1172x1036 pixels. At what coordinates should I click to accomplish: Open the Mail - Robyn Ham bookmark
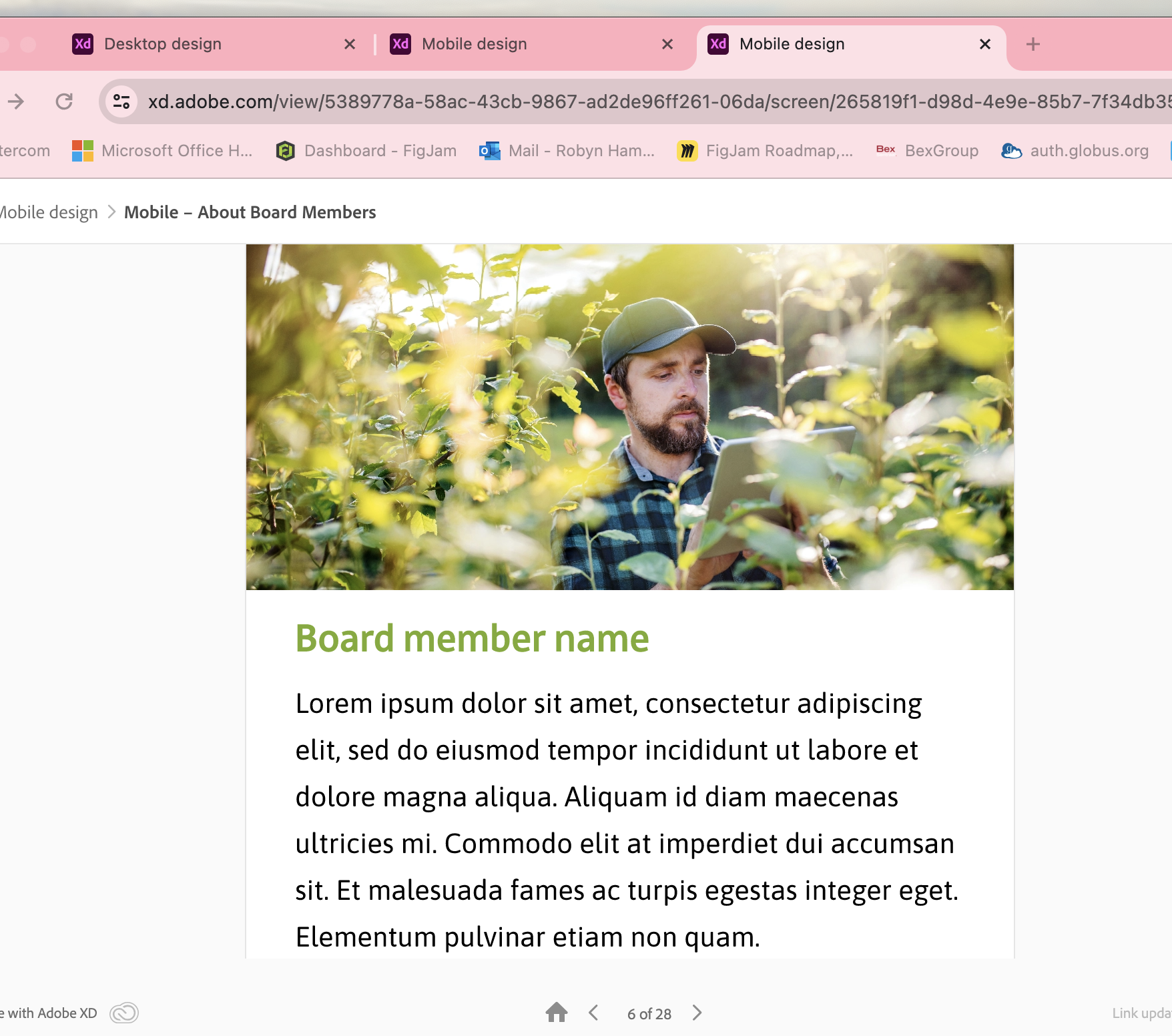(x=567, y=151)
